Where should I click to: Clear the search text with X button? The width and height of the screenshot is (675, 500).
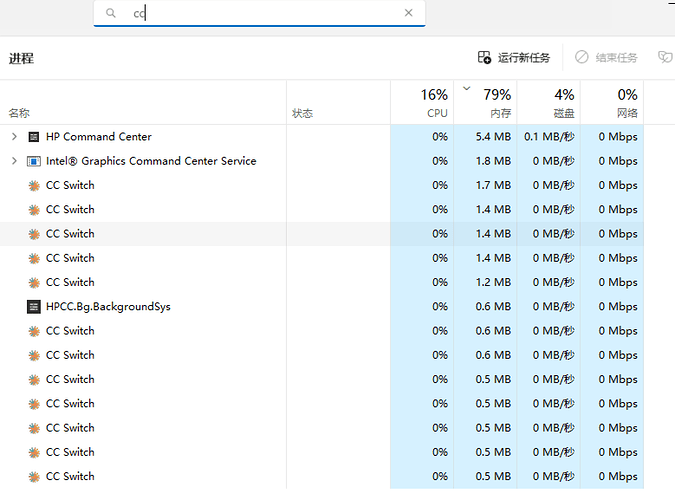pyautogui.click(x=409, y=13)
